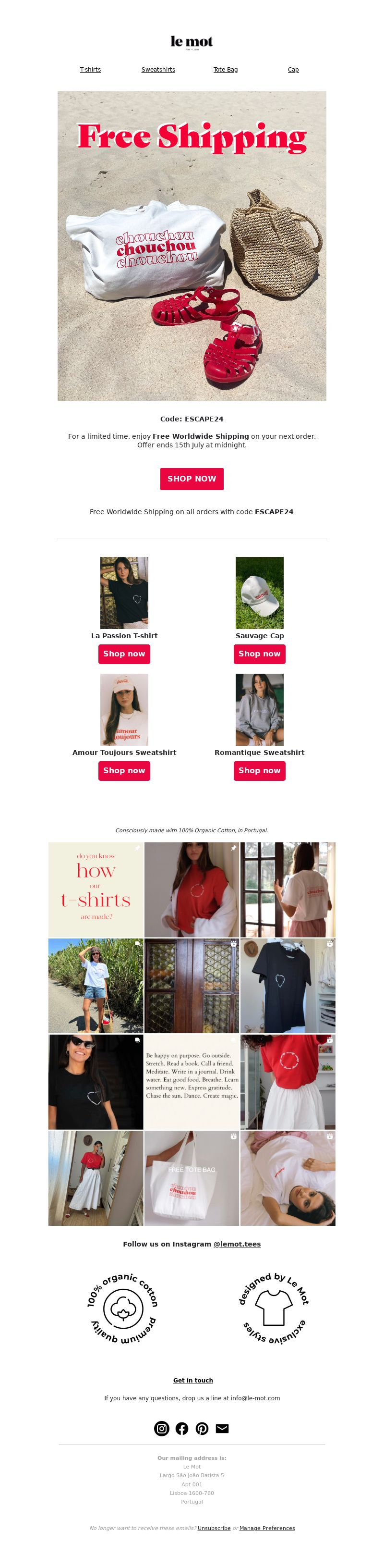This screenshot has height=1568, width=384.
Task: Open the Instagram social icon
Action: click(x=162, y=1428)
